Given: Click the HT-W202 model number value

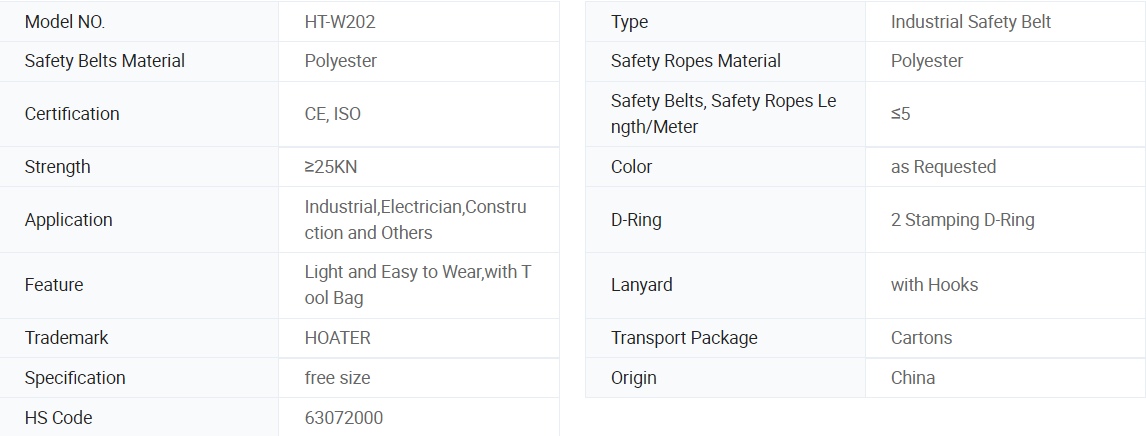Looking at the screenshot, I should (x=340, y=22).
